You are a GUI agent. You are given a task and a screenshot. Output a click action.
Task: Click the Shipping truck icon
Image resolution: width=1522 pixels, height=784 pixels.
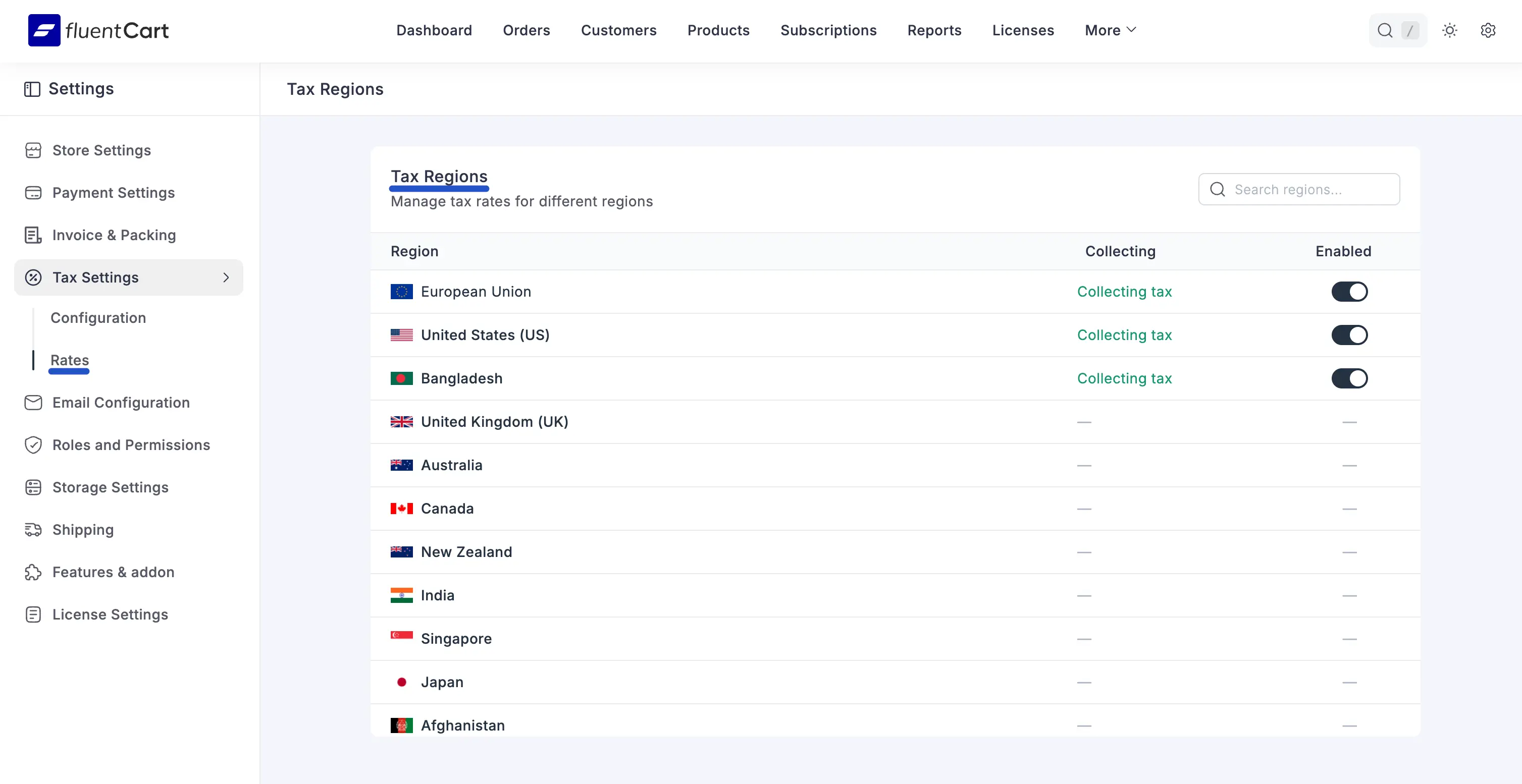pos(33,530)
